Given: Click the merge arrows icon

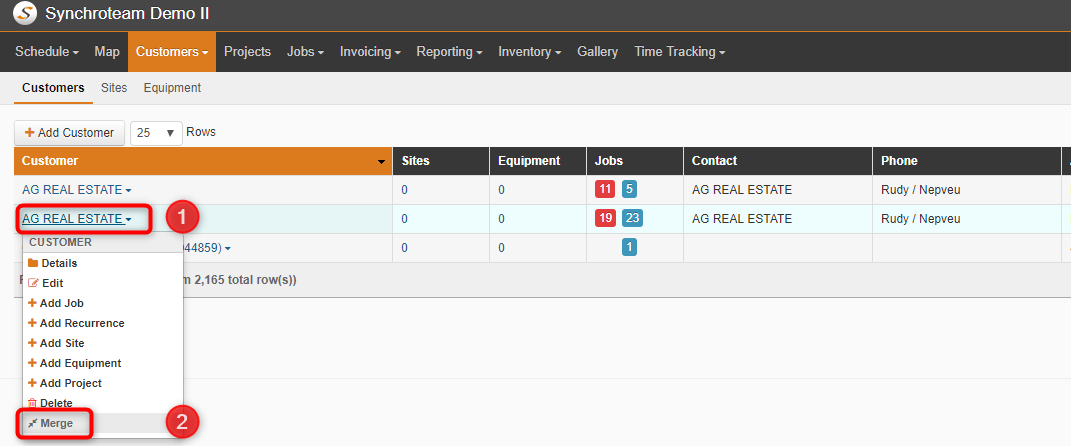Looking at the screenshot, I should [32, 423].
